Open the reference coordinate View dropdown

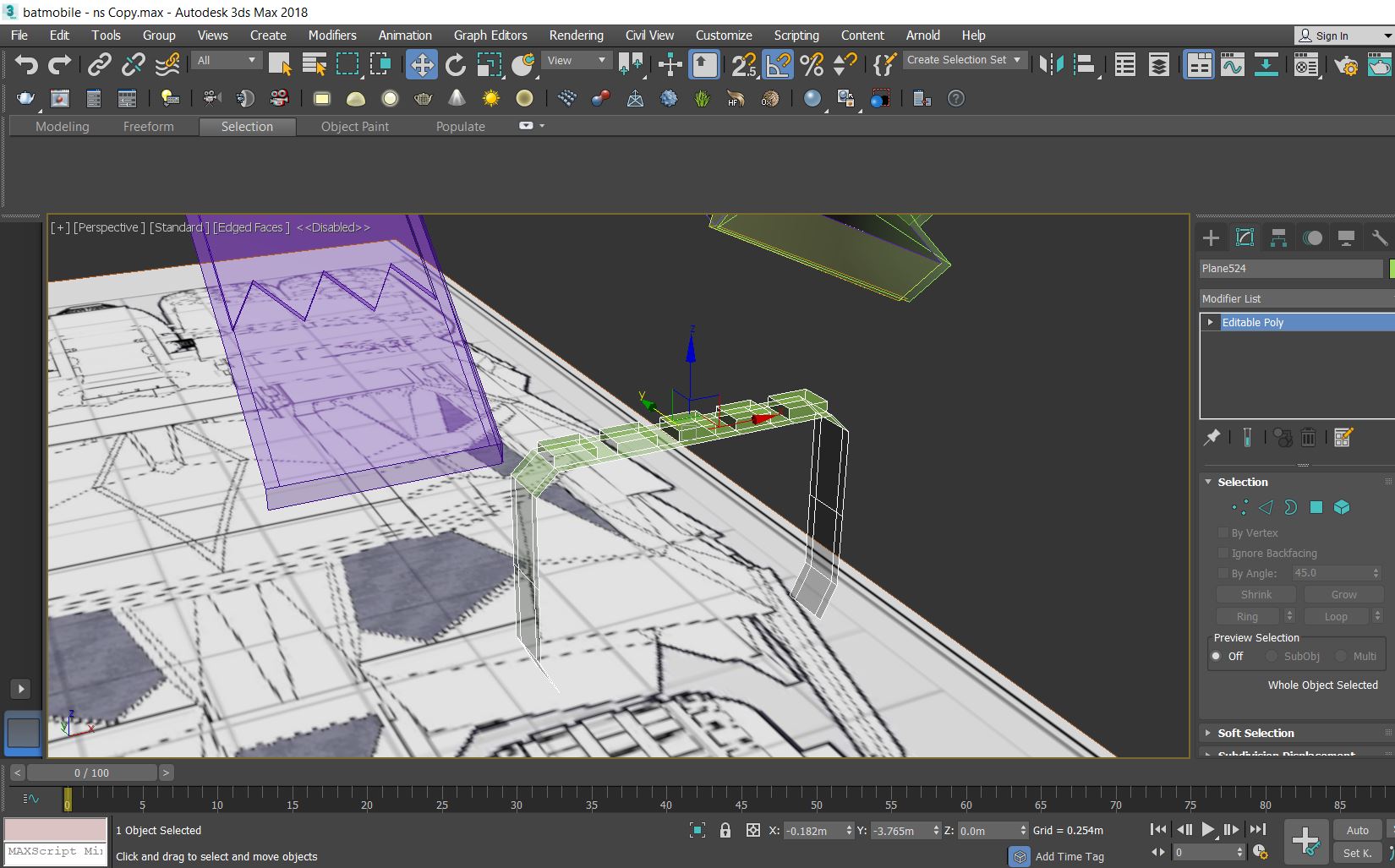coord(576,60)
